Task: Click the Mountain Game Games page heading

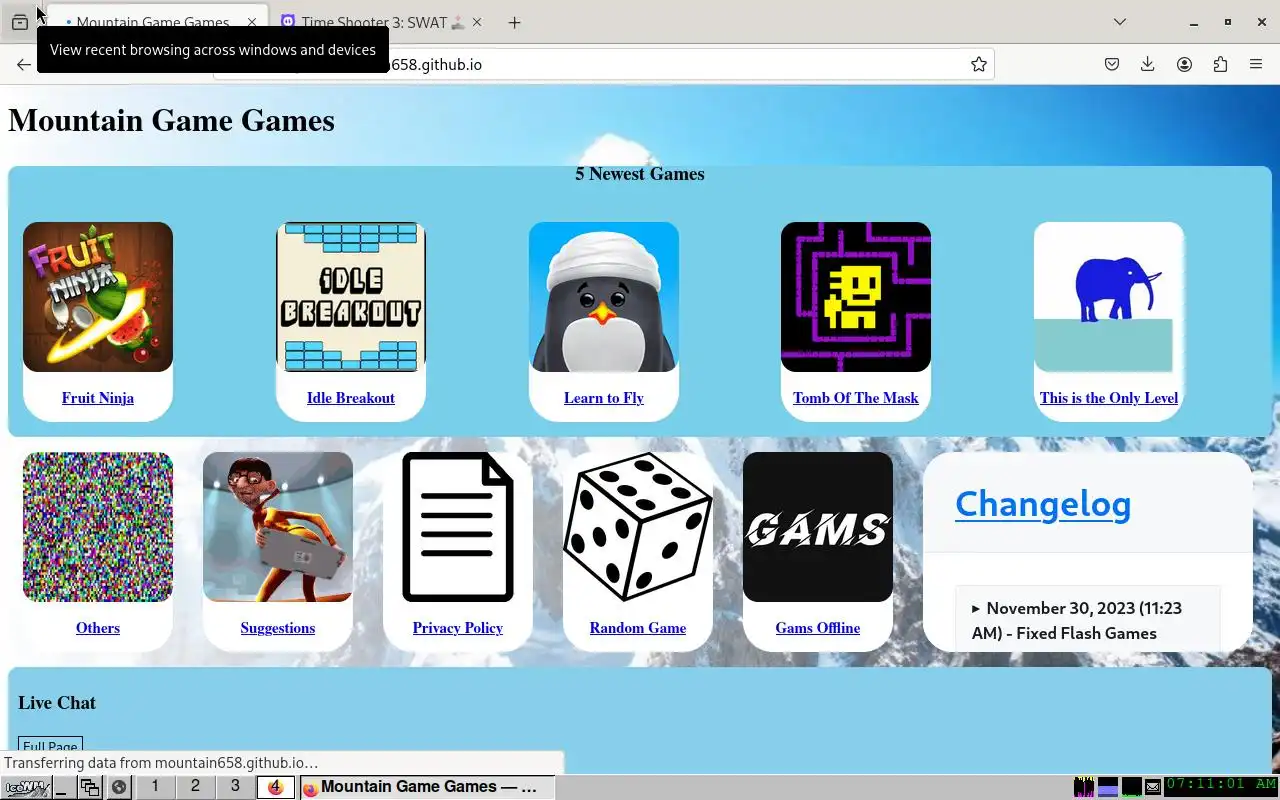Action: tap(171, 121)
